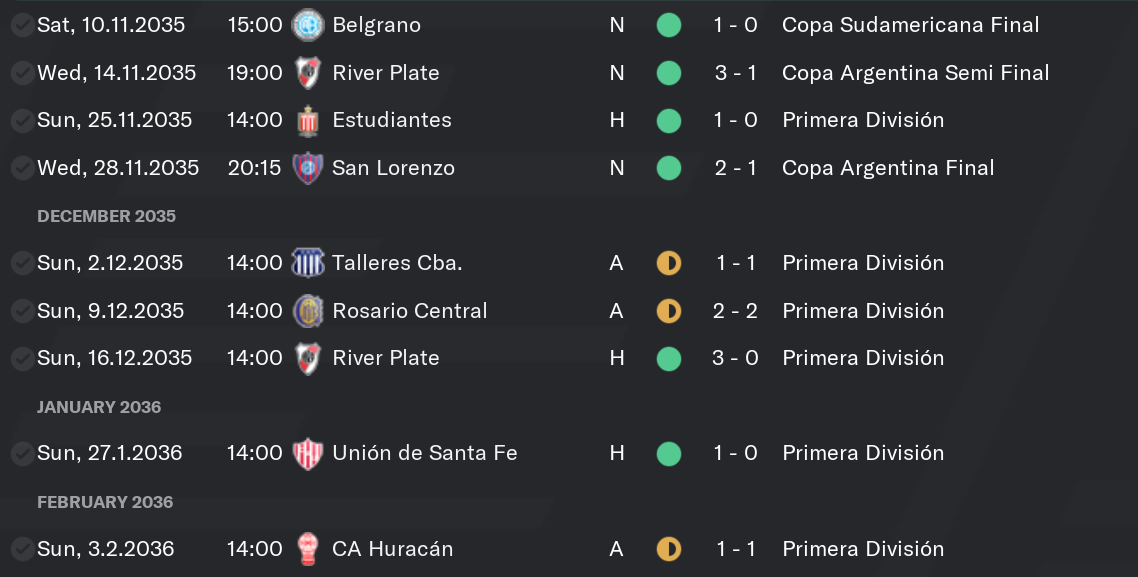Click the CA Huracán balloon badge
This screenshot has width=1138, height=577.
308,549
